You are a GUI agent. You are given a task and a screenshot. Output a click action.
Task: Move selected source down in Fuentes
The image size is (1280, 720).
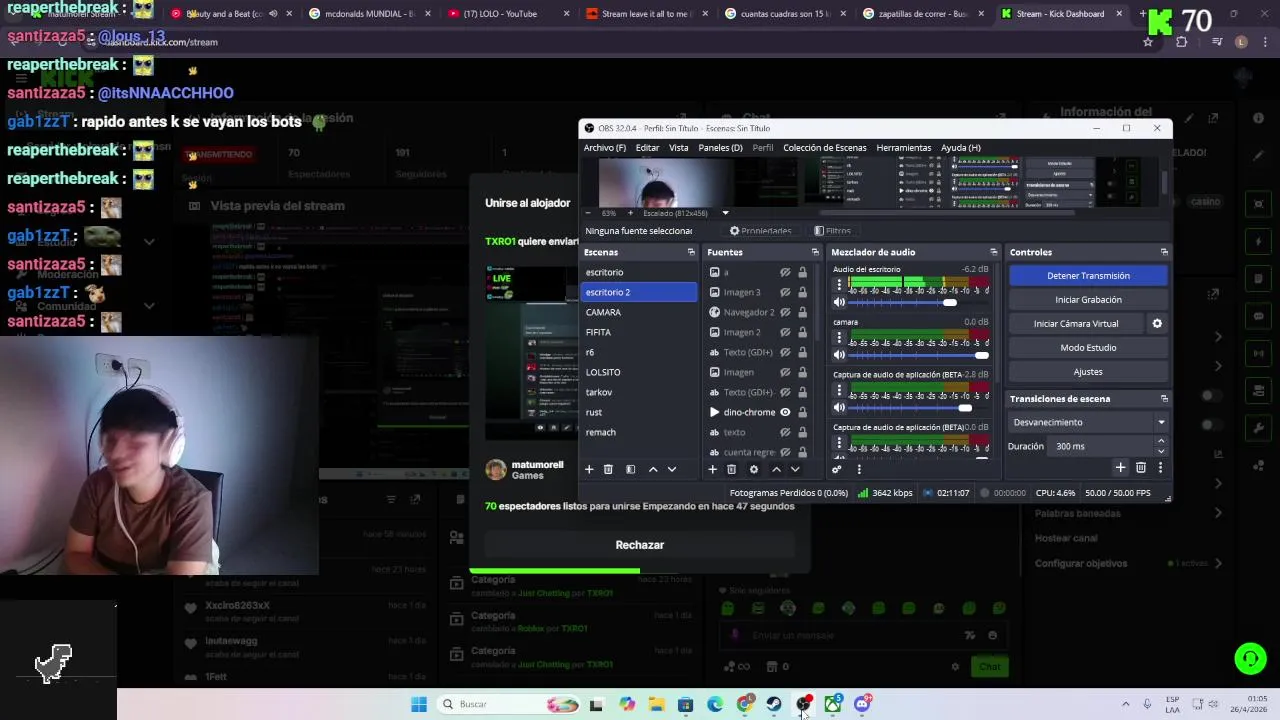point(795,469)
